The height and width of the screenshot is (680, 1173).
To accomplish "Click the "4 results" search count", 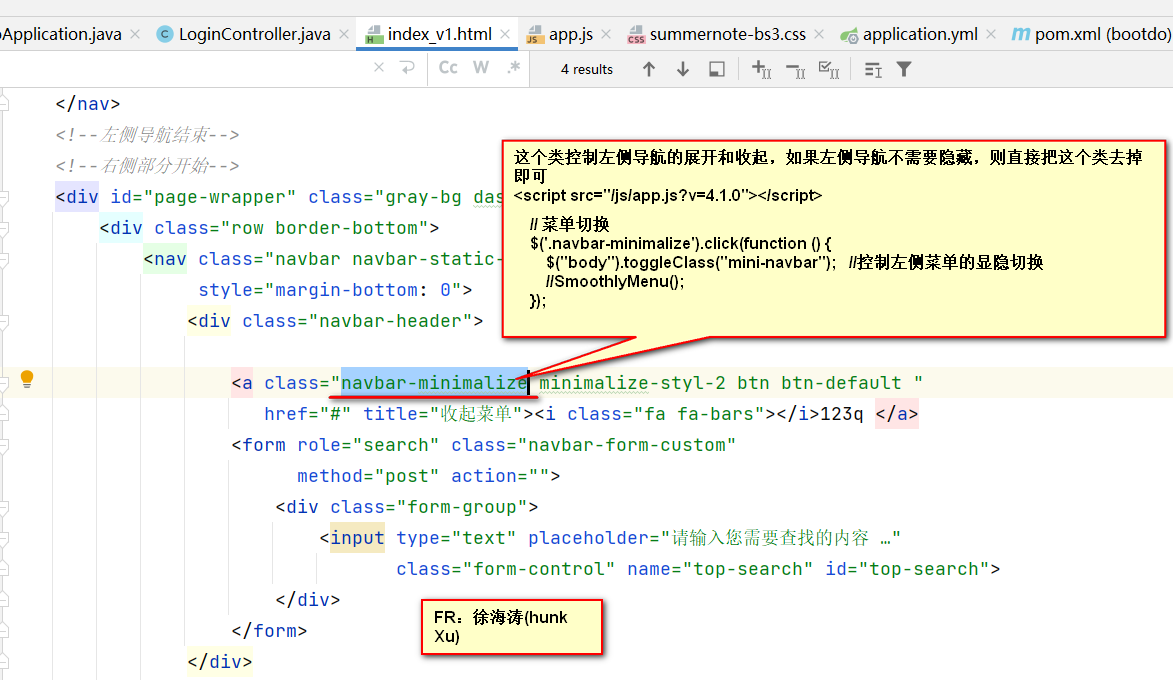I will 586,70.
